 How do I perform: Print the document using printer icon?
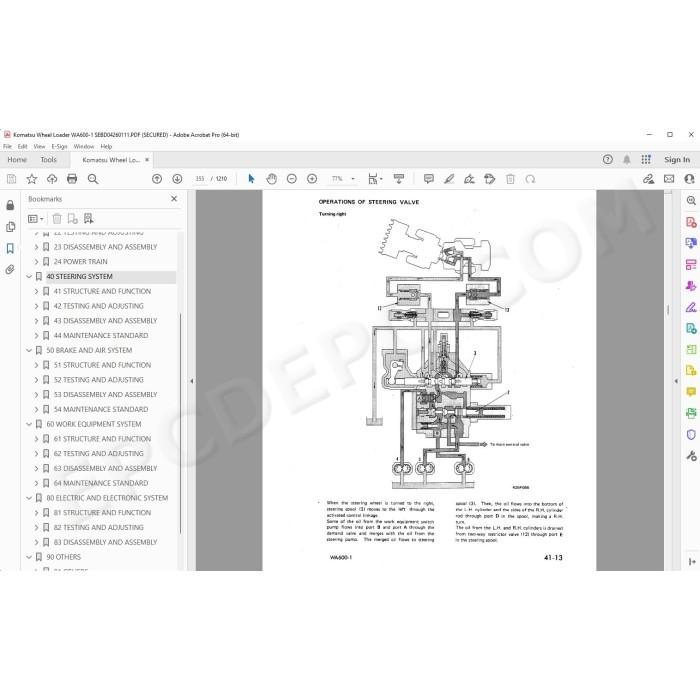point(72,179)
